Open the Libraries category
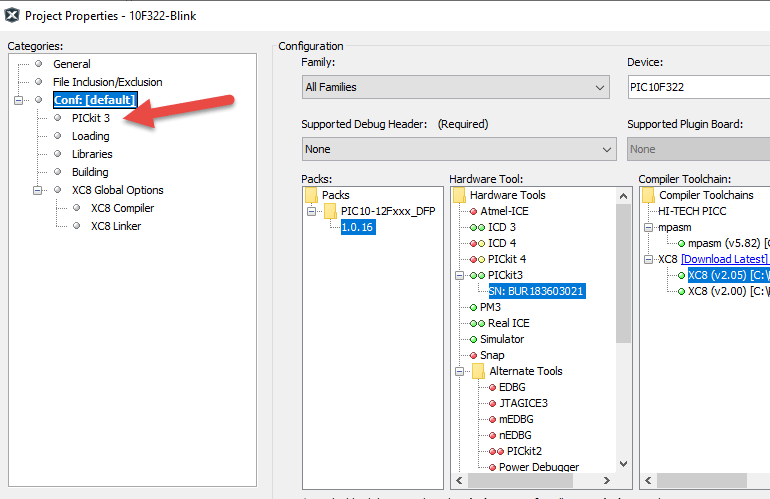770x499 pixels. [92, 154]
